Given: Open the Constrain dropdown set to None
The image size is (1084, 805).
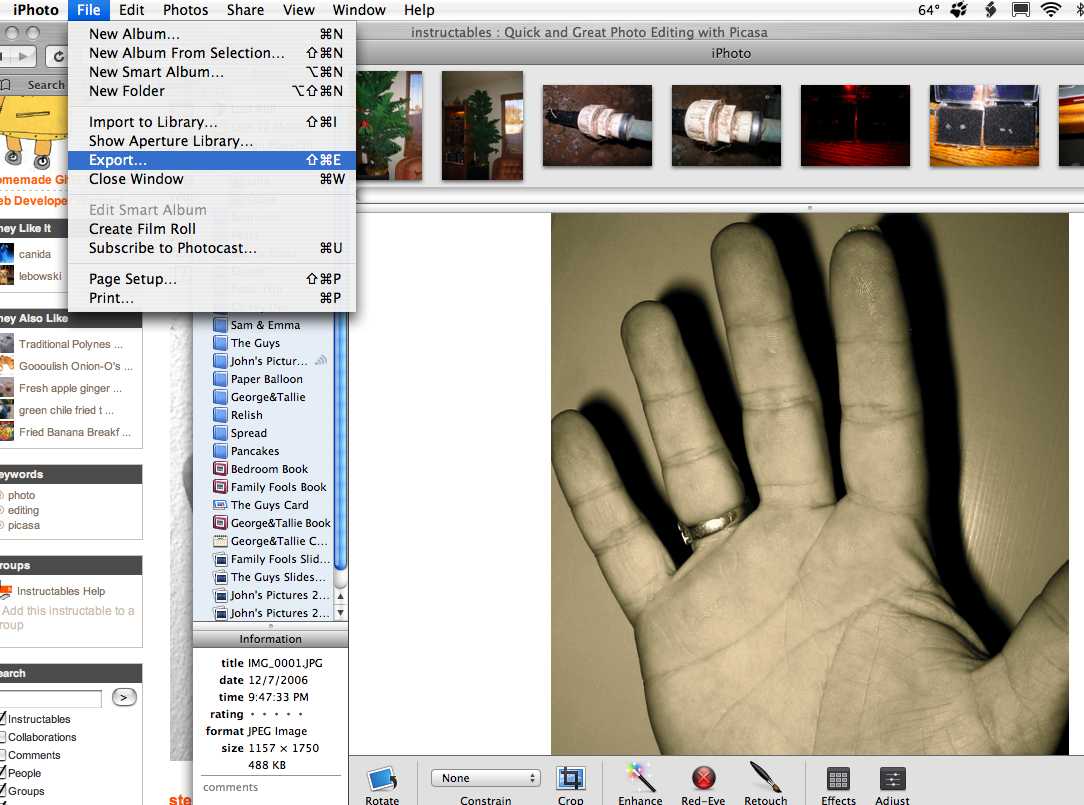Looking at the screenshot, I should point(486,778).
